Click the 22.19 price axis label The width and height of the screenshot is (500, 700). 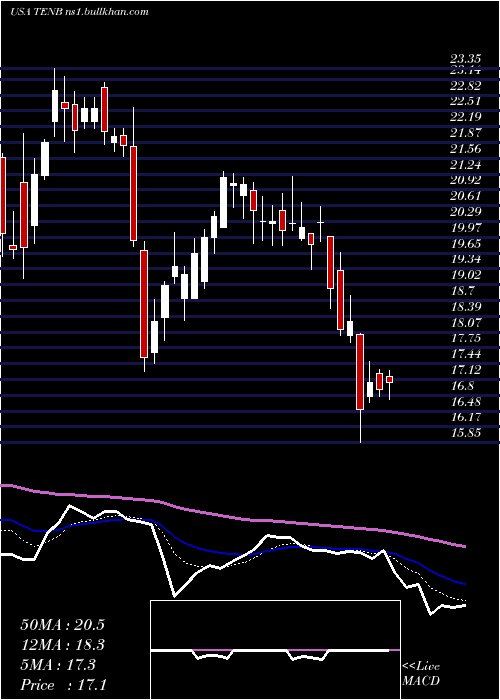pyautogui.click(x=465, y=117)
